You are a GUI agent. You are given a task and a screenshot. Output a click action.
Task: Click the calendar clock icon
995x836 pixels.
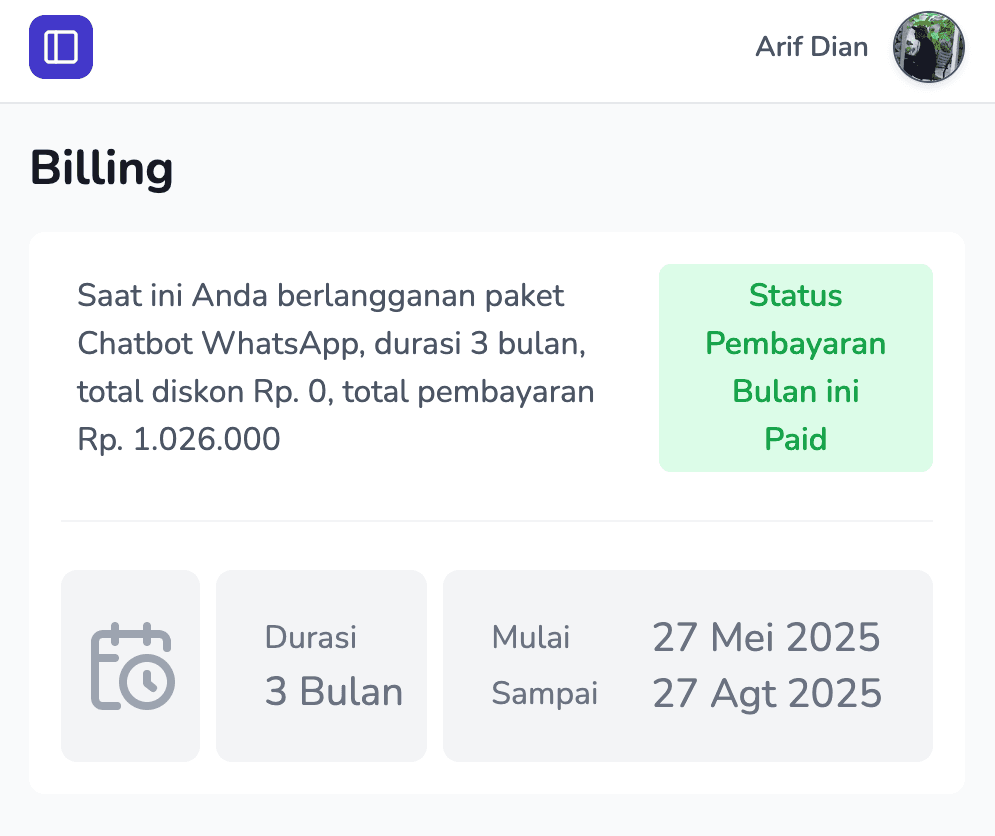[x=133, y=666]
